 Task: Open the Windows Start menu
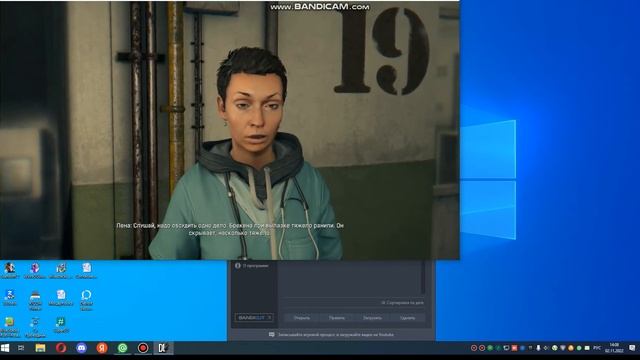(5, 348)
